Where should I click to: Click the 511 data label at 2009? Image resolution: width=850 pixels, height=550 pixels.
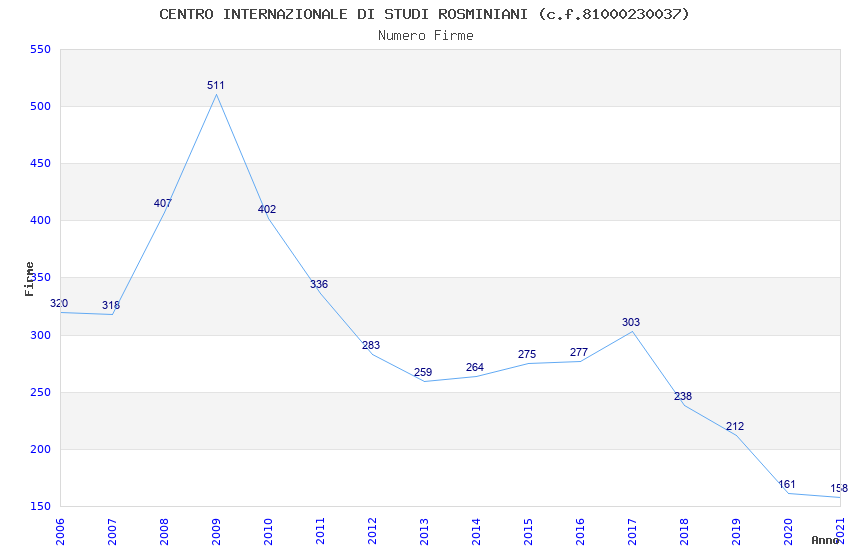click(x=216, y=85)
